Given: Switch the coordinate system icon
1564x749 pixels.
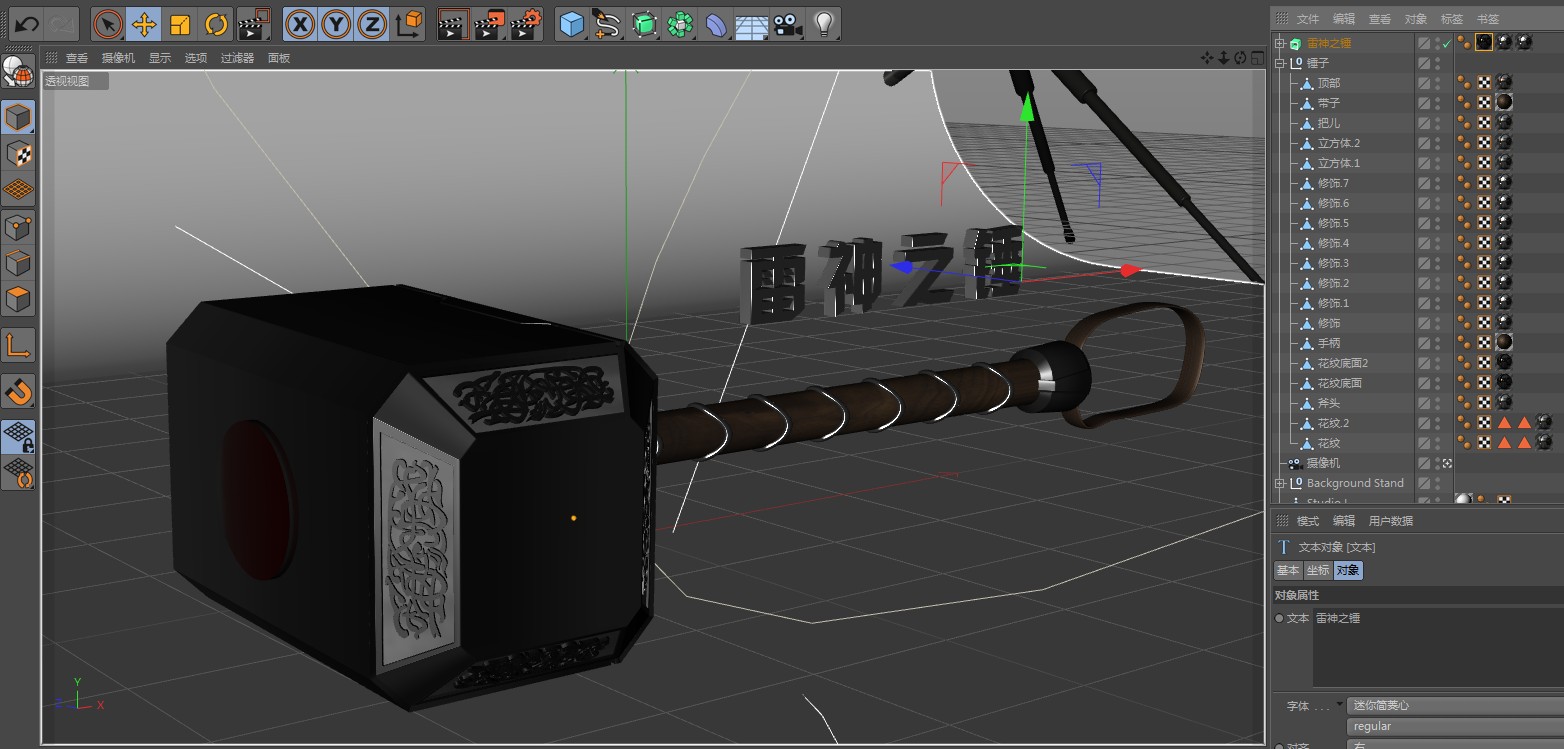Looking at the screenshot, I should [408, 23].
